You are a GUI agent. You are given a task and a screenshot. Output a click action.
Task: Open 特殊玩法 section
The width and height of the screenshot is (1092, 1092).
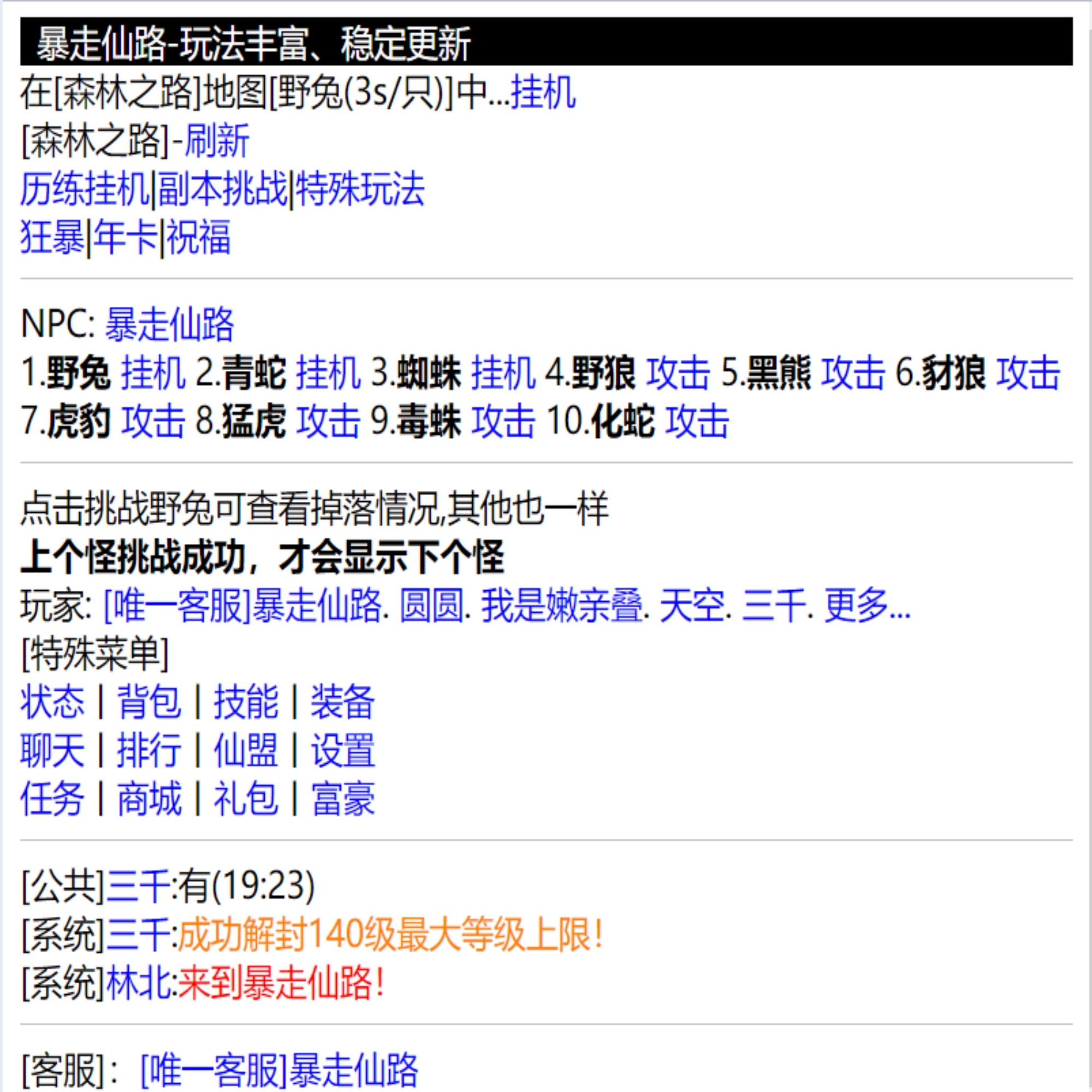click(x=360, y=189)
